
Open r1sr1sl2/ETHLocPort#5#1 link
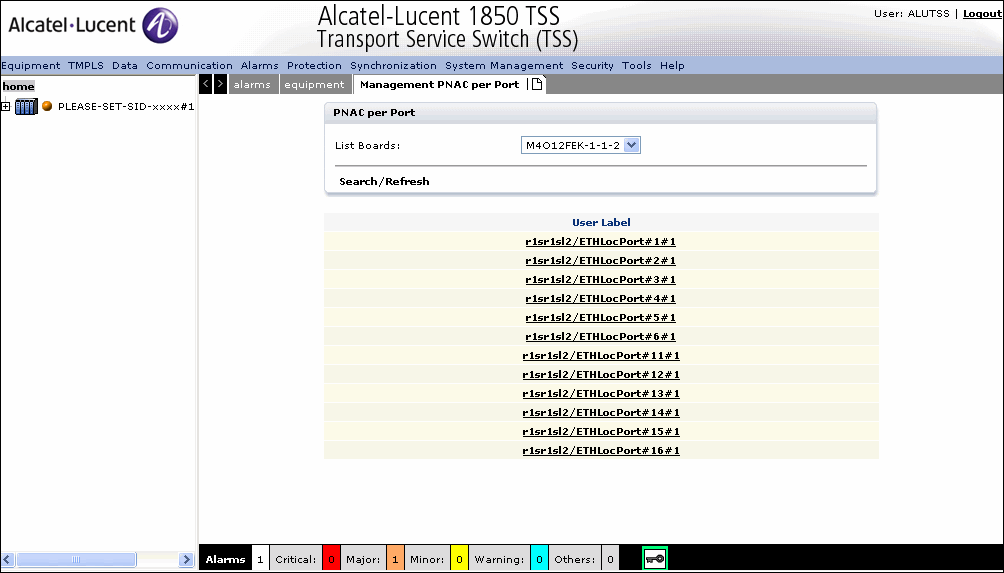point(601,318)
